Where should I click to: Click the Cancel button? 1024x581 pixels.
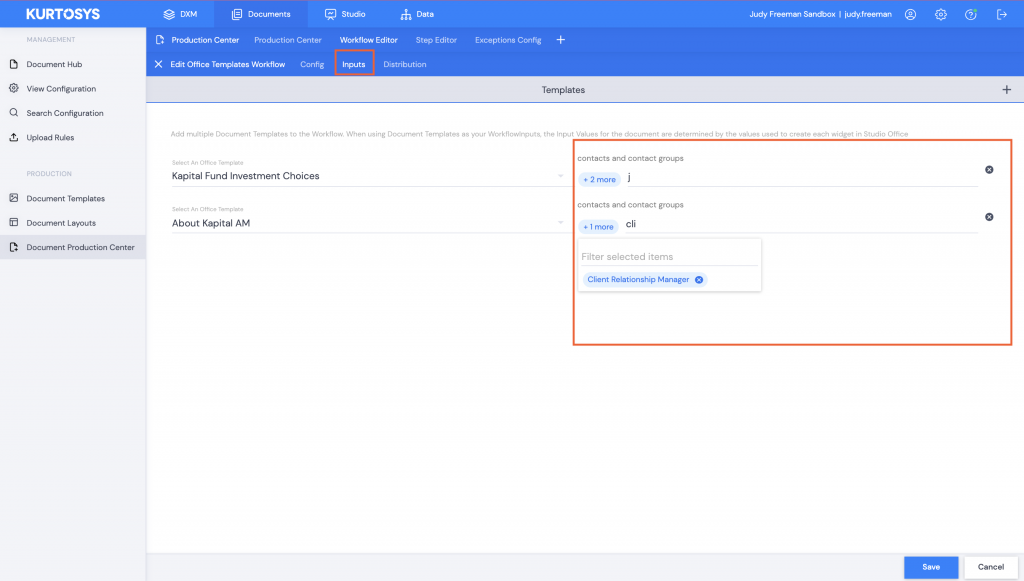991,567
